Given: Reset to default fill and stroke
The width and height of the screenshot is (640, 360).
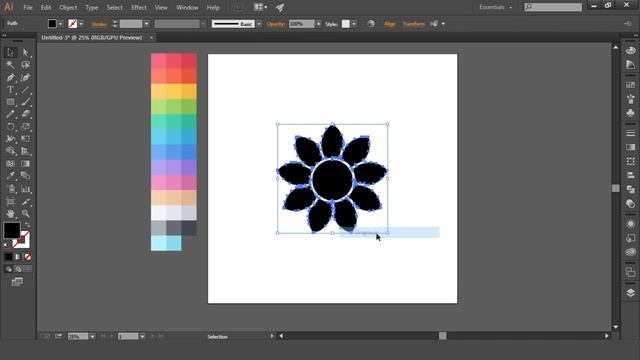Looking at the screenshot, I should [6, 245].
